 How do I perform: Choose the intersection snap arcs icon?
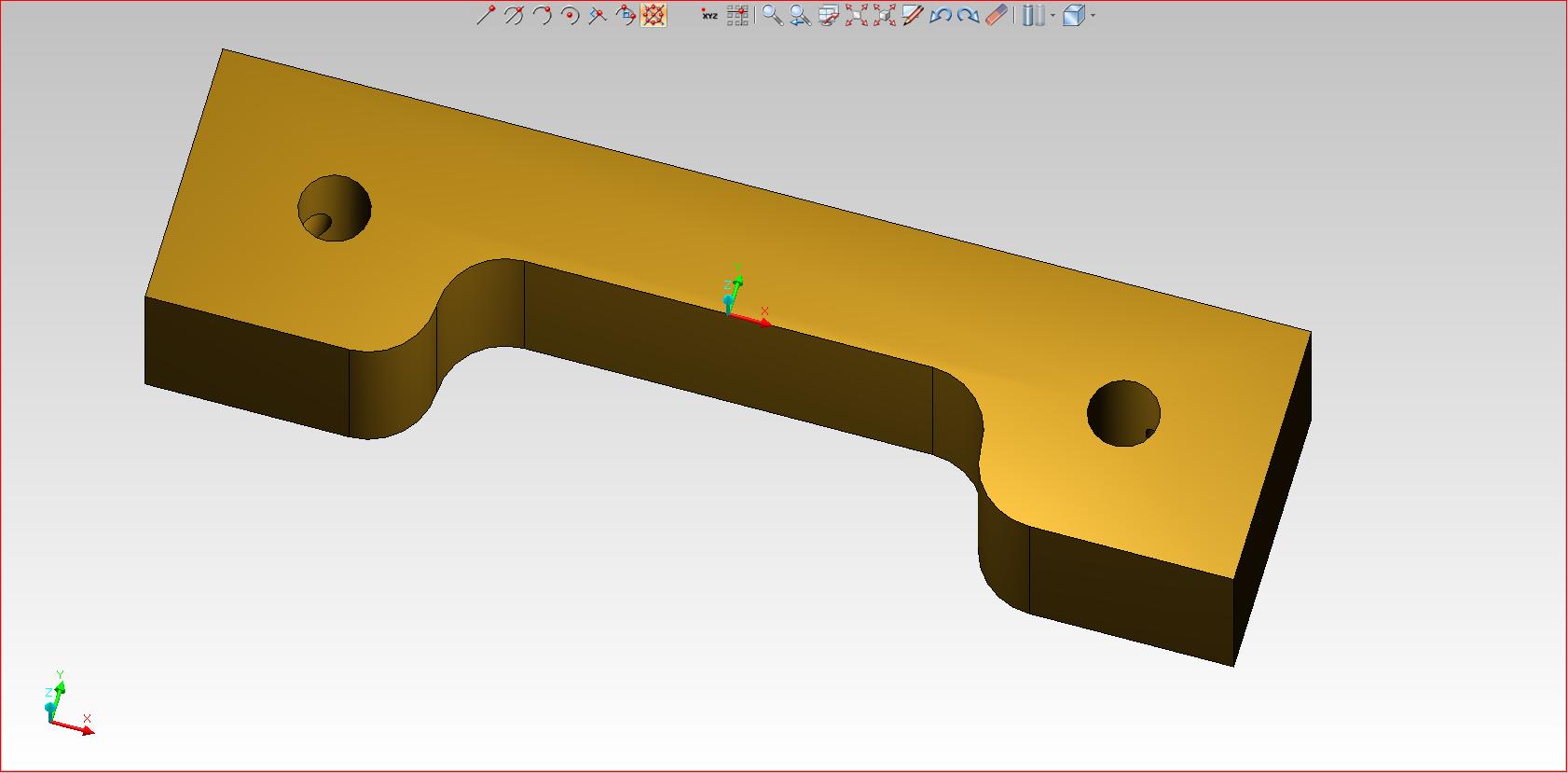pyautogui.click(x=514, y=15)
